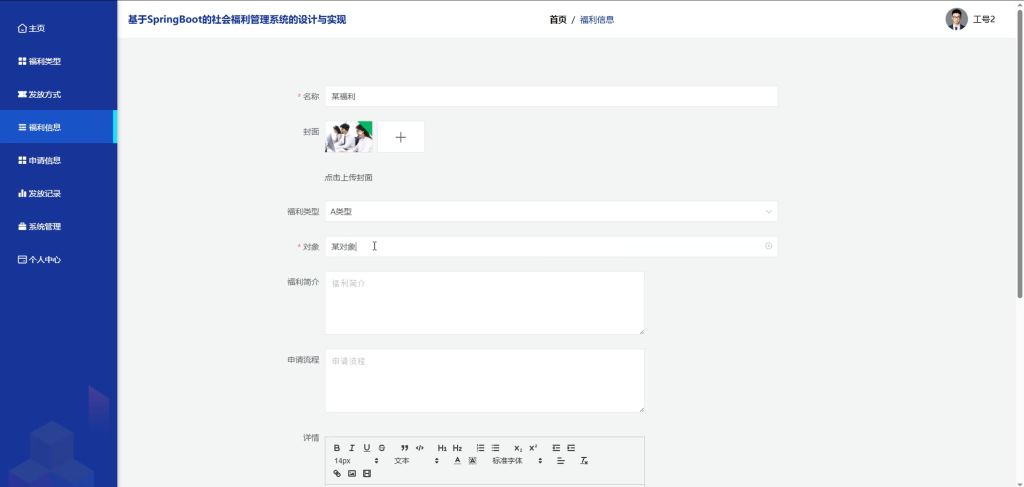Screen dimensions: 1024x487
Task: Insert a hyperlink with the link icon
Action: pyautogui.click(x=337, y=473)
